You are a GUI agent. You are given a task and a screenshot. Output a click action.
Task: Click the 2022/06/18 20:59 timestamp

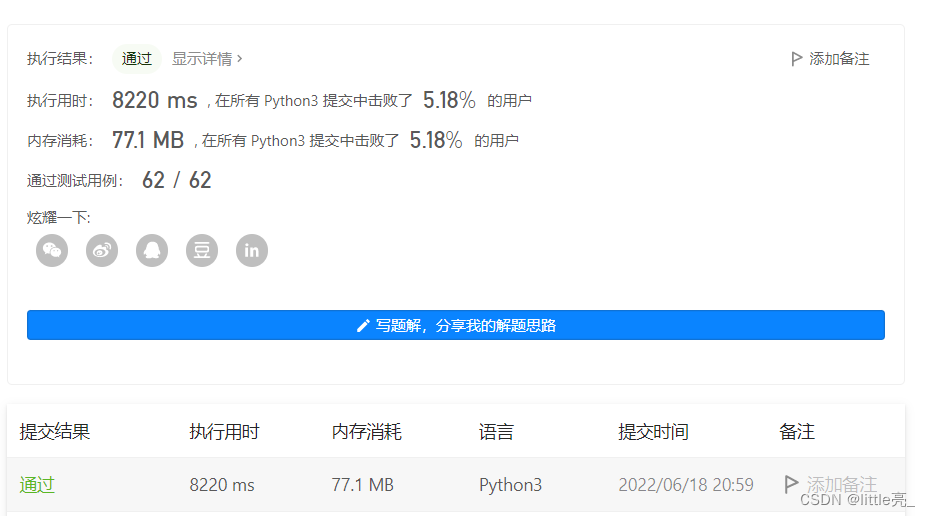pos(686,485)
